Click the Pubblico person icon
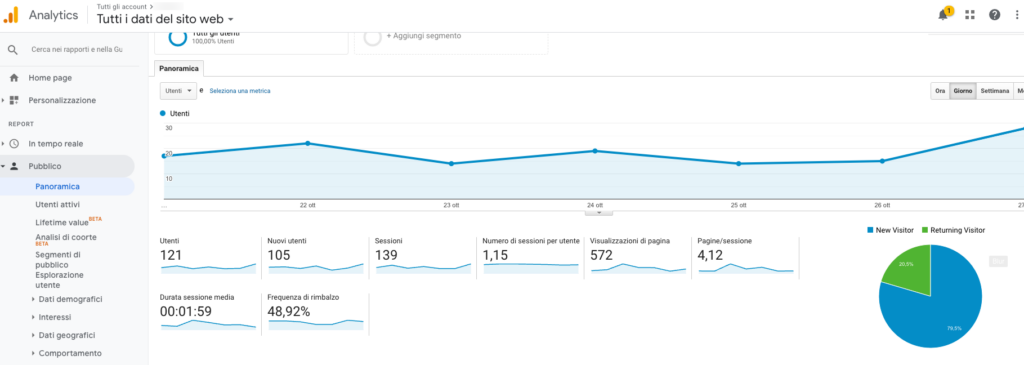 tap(14, 167)
